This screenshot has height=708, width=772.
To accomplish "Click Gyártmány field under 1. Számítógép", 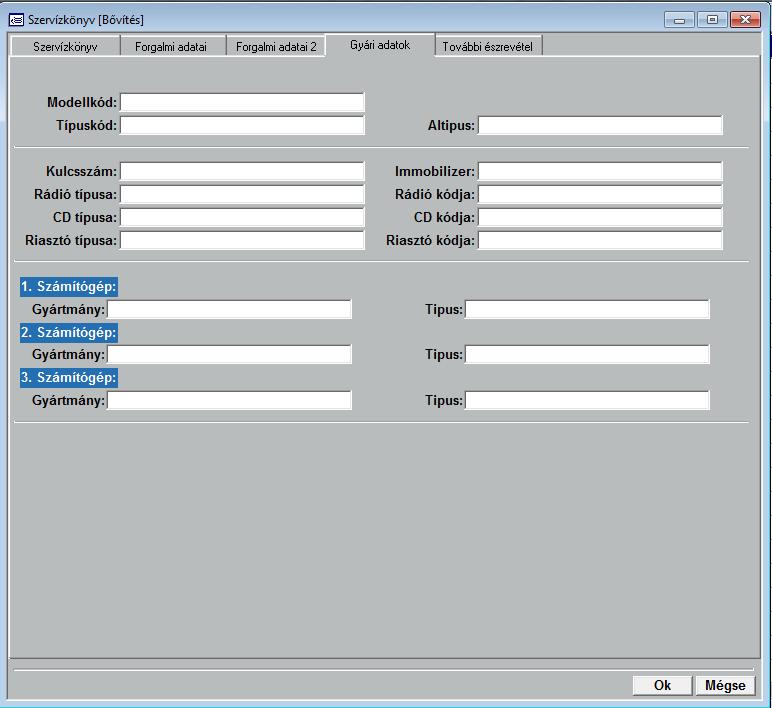I will tap(229, 309).
